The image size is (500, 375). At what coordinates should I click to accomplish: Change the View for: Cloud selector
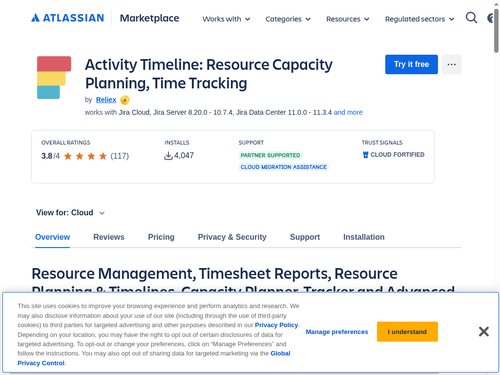pyautogui.click(x=70, y=213)
